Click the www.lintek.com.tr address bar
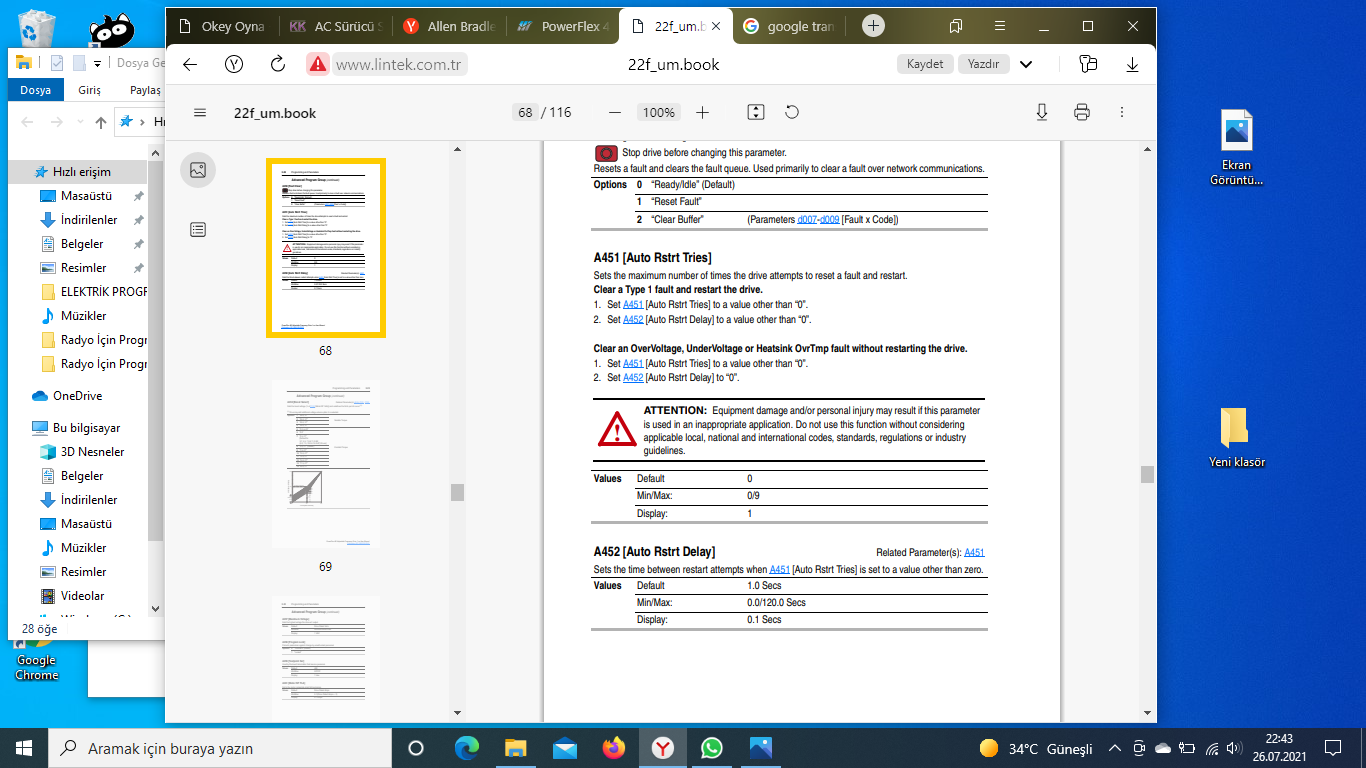 click(x=400, y=64)
